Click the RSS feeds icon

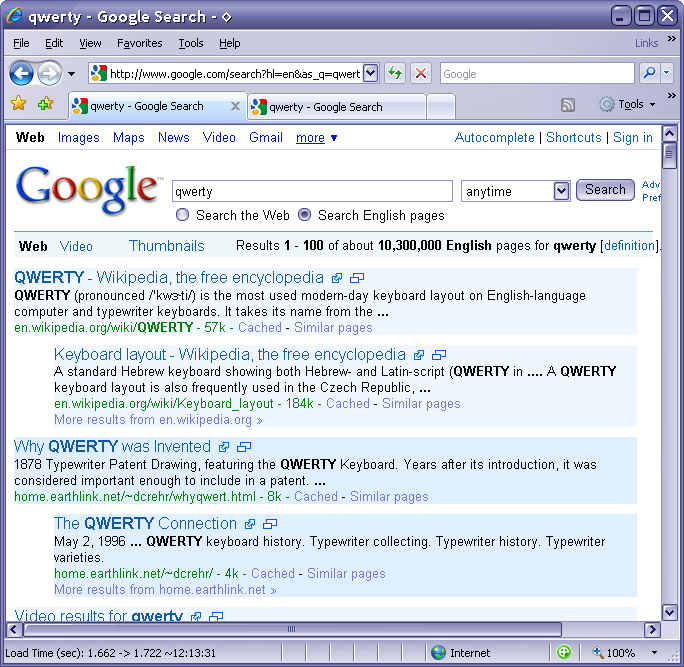pos(568,105)
